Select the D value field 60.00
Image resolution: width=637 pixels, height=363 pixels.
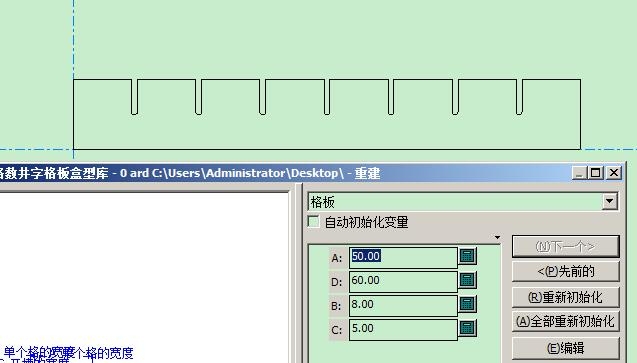(x=403, y=281)
